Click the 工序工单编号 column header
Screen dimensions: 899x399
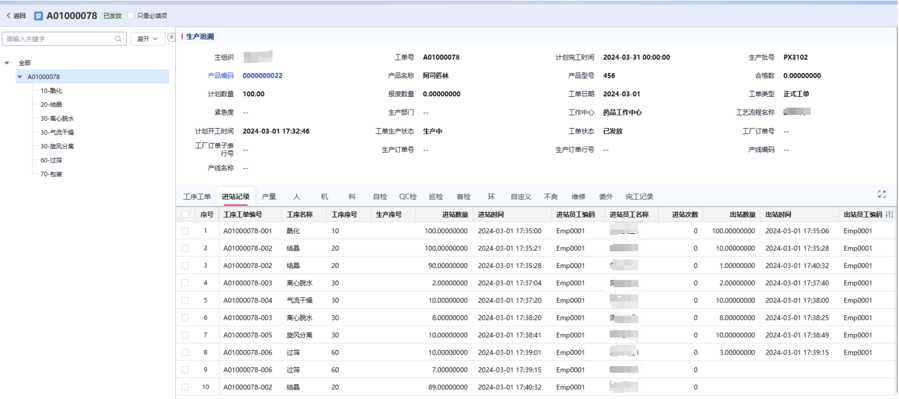point(243,214)
